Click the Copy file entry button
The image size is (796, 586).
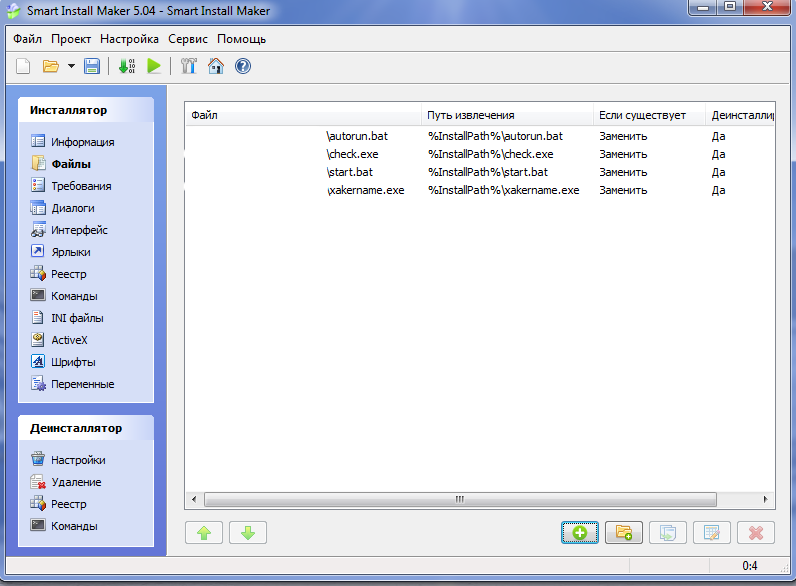668,533
